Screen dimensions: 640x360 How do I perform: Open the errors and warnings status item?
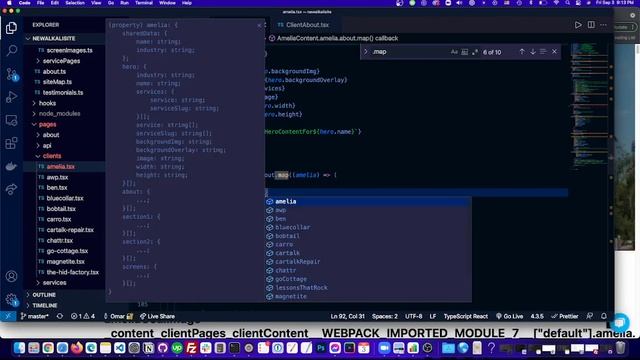(x=82, y=316)
